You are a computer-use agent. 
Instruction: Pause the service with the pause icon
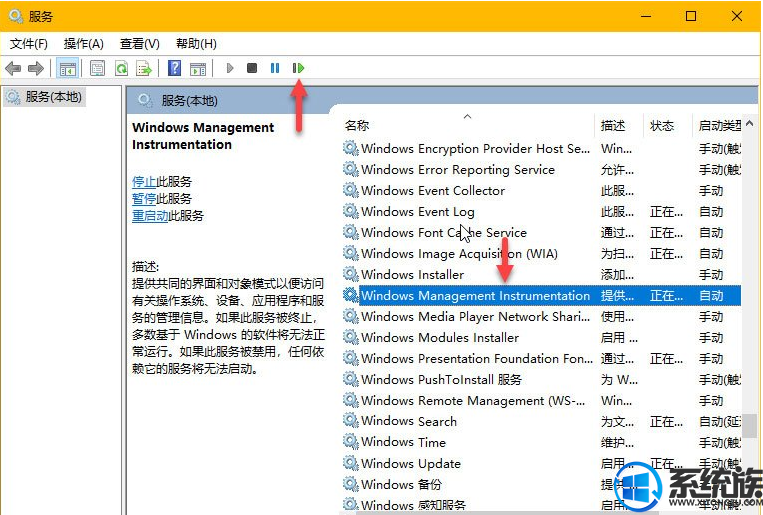pos(275,68)
